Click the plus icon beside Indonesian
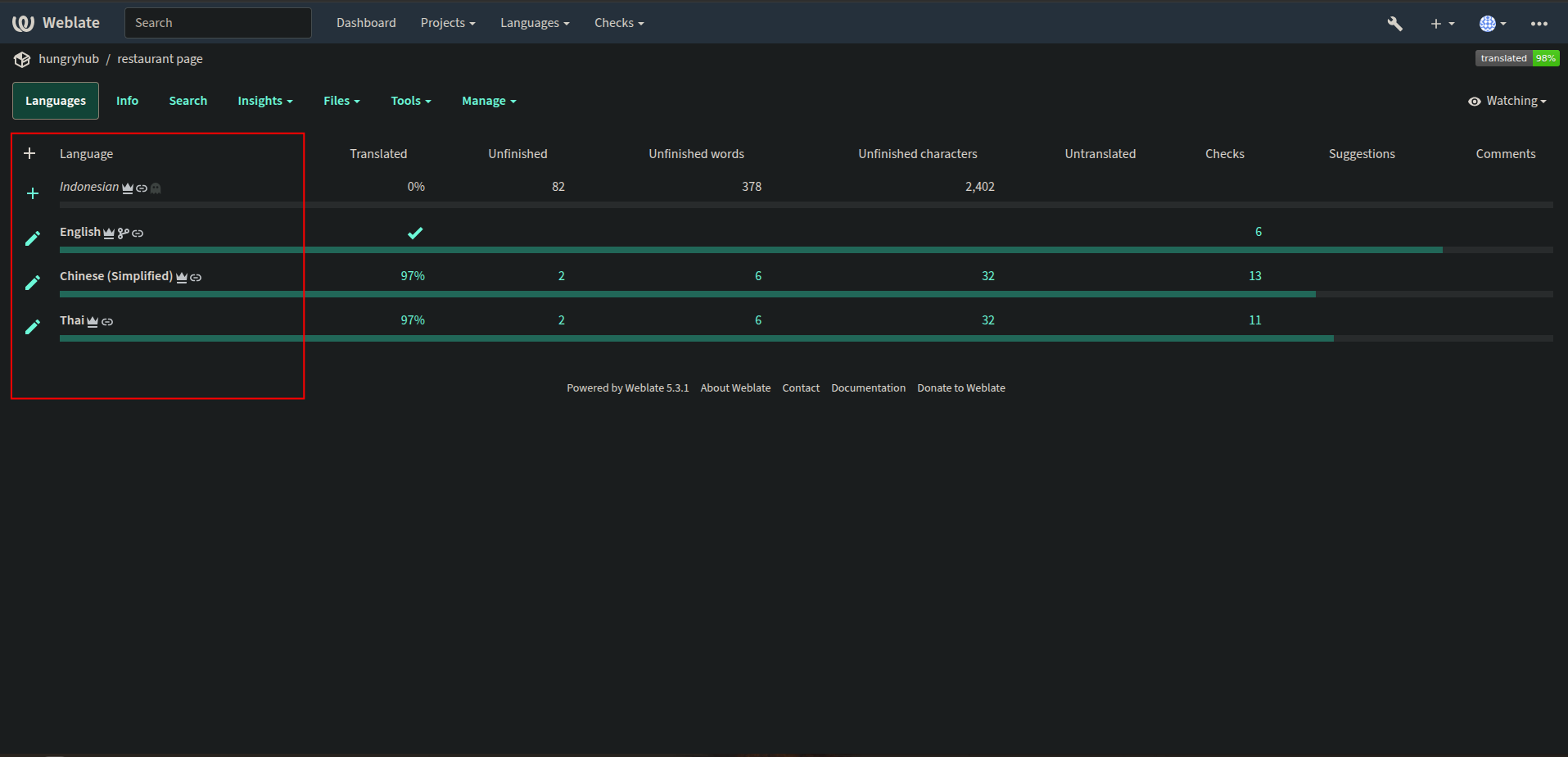1568x757 pixels. (33, 193)
